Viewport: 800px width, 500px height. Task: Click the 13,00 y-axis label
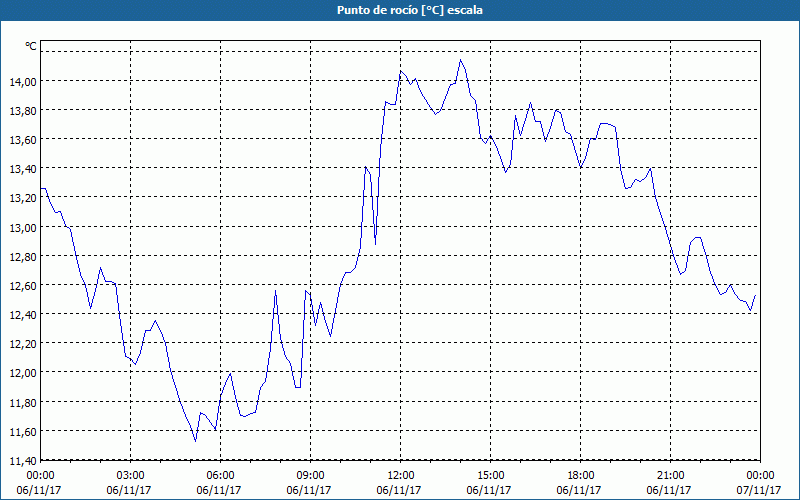[23, 228]
